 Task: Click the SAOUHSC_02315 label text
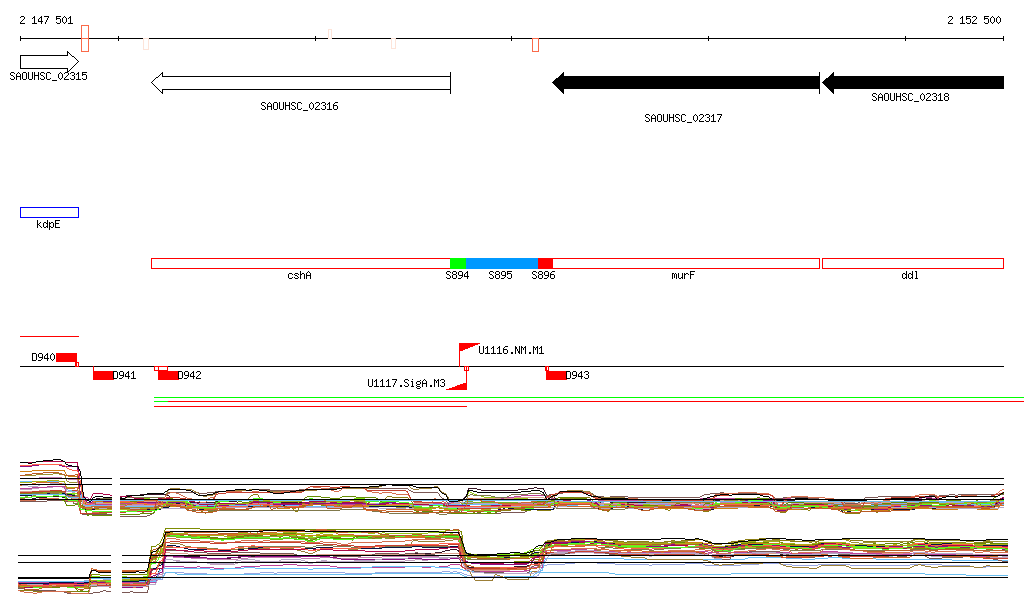(x=48, y=76)
